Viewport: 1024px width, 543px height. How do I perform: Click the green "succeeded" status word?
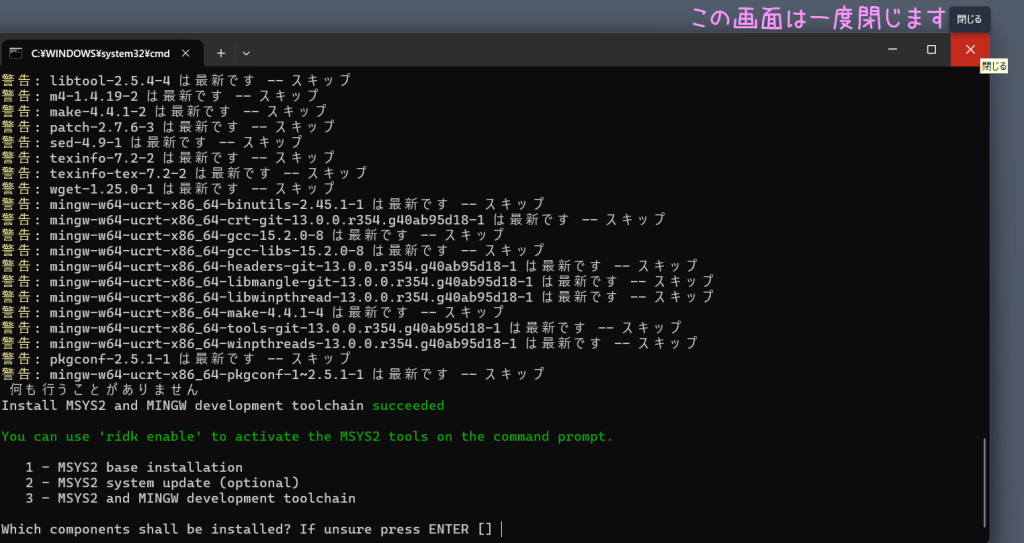pos(408,405)
